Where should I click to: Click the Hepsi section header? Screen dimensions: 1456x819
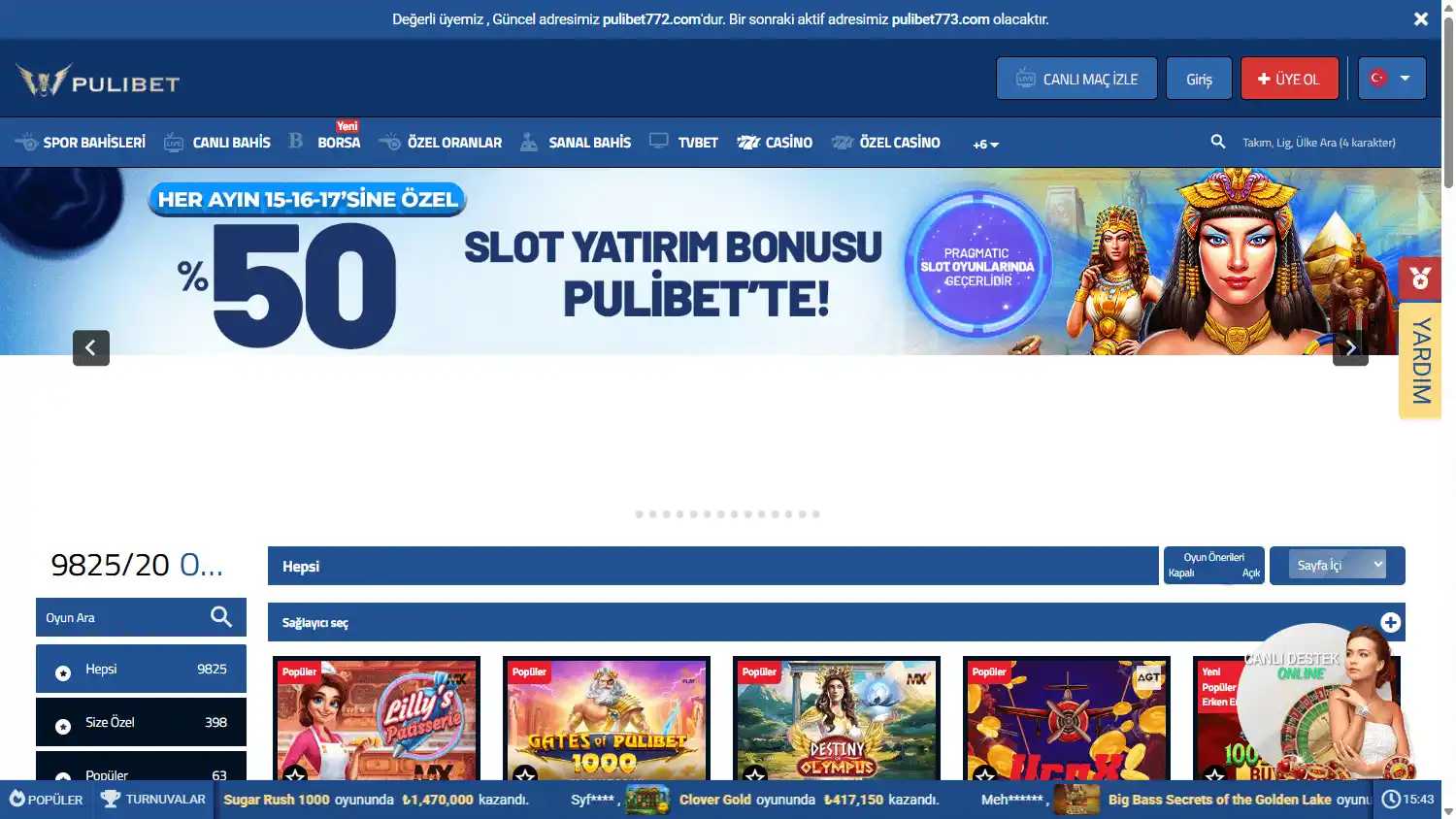[x=713, y=566]
